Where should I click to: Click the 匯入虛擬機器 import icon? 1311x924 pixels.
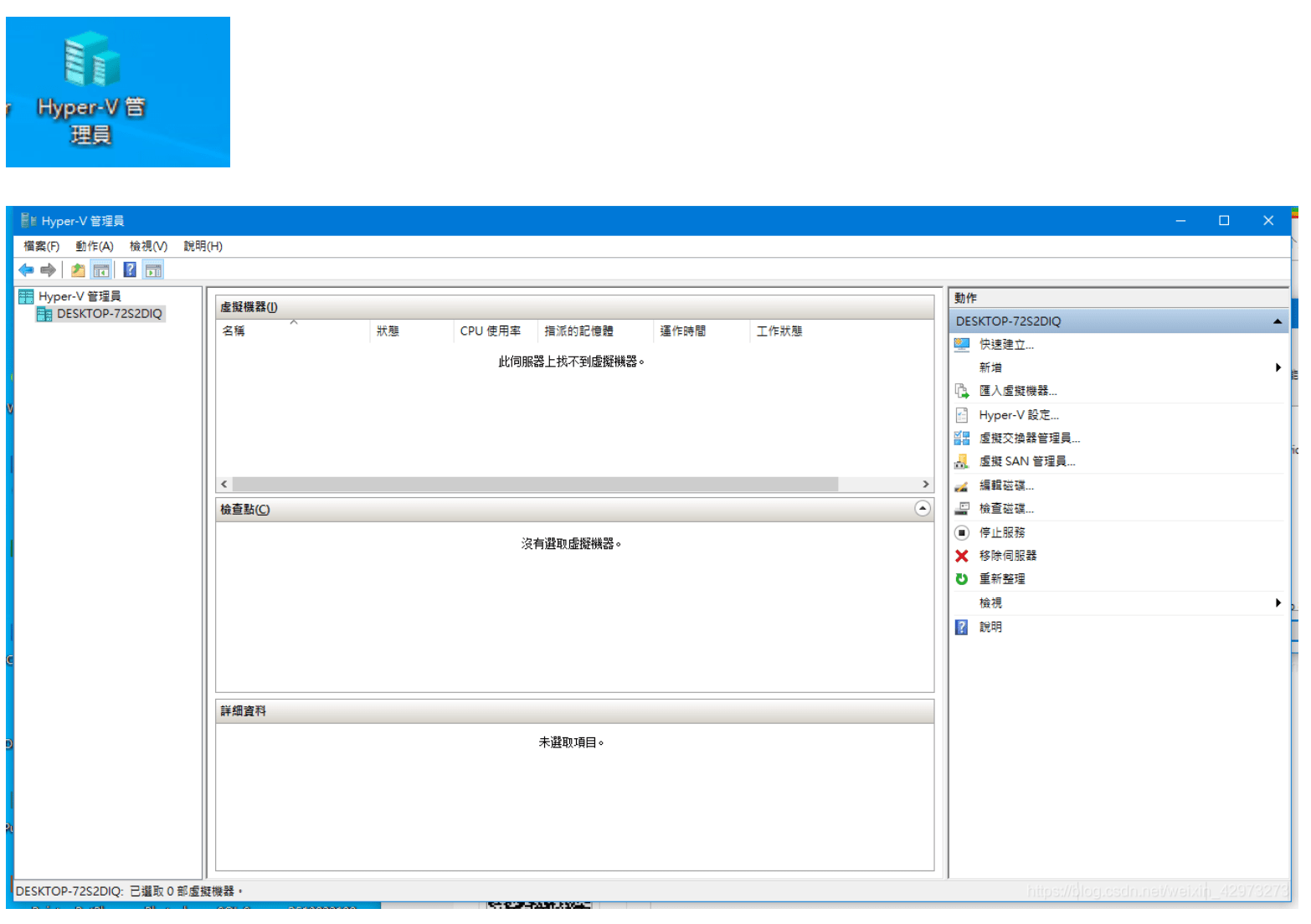coord(962,391)
